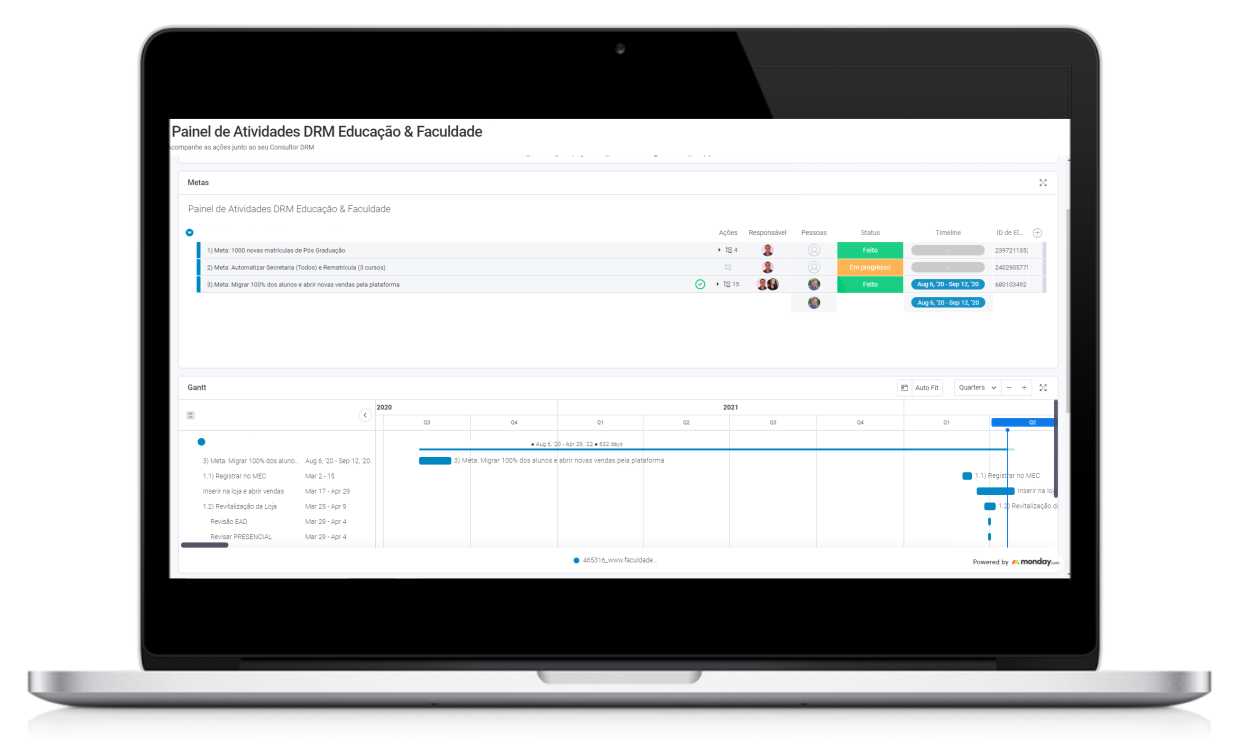Open the subitems icon on the 'Automatizar Secretaria' row
Viewport: 1240px width, 744px height.
[728, 267]
